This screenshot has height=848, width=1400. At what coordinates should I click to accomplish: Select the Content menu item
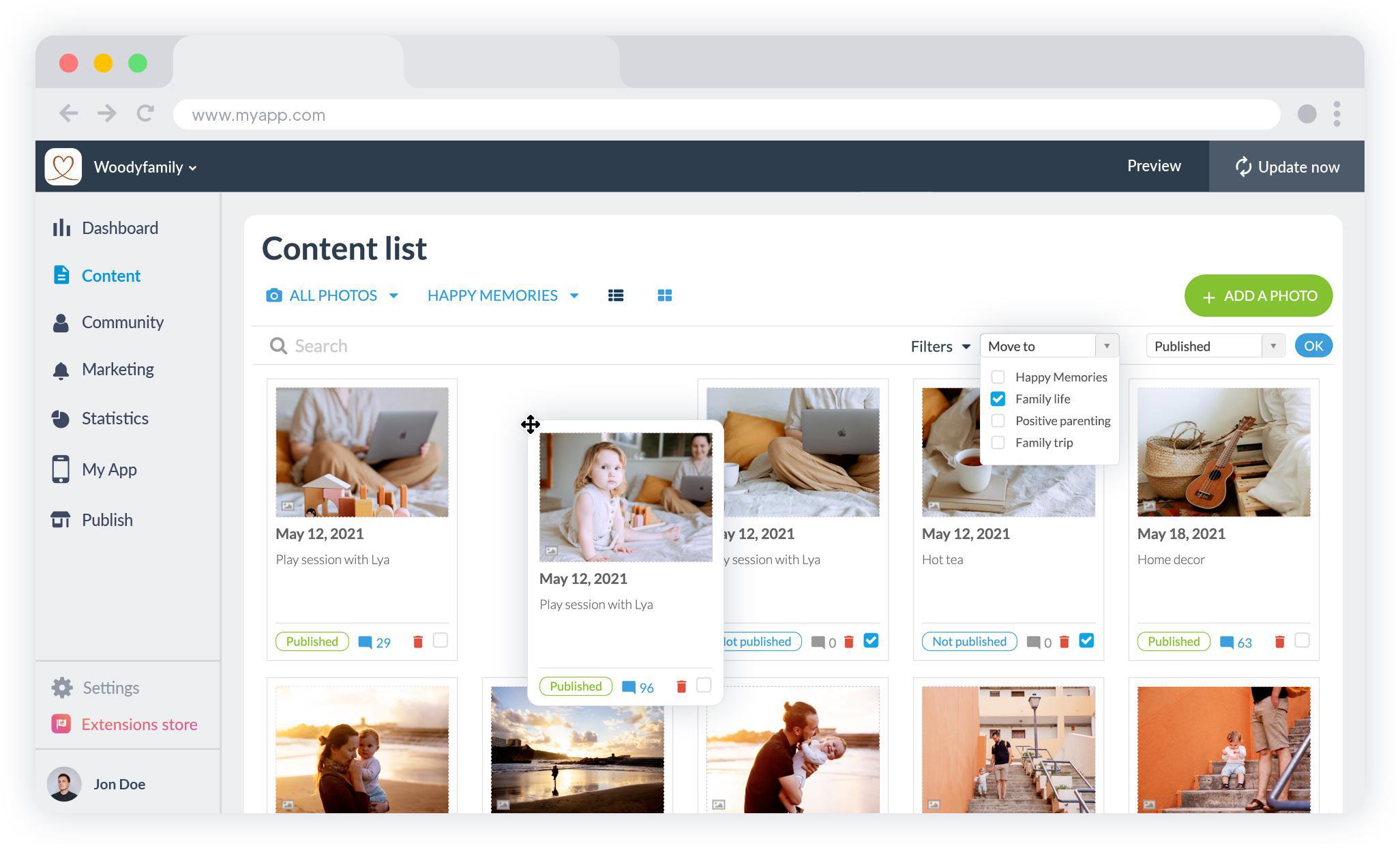click(x=110, y=275)
